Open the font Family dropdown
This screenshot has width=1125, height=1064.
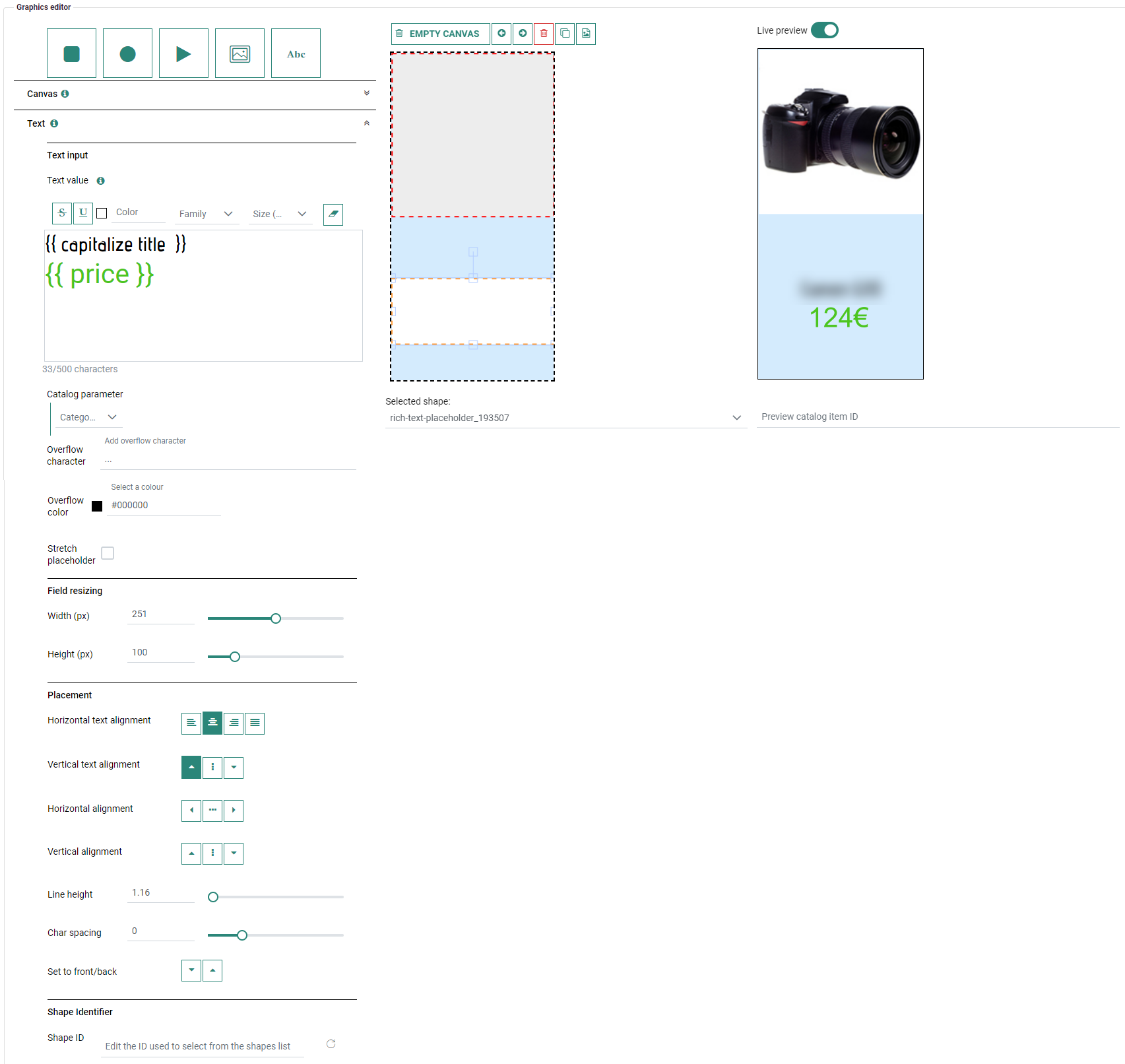point(206,214)
